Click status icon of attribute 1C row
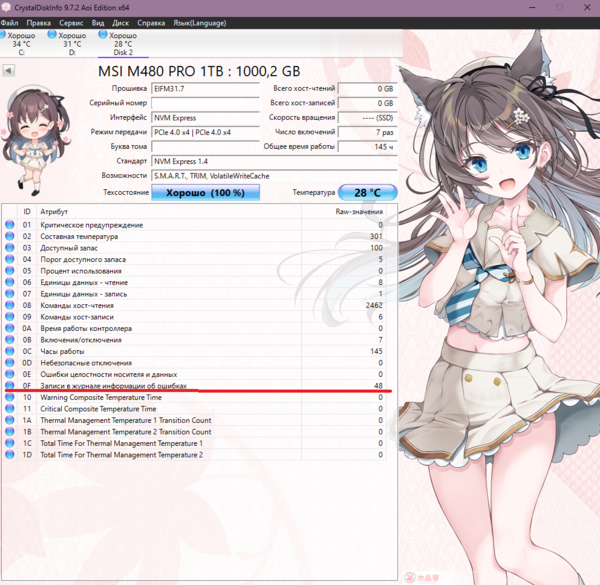The width and height of the screenshot is (600, 585). (x=10, y=443)
